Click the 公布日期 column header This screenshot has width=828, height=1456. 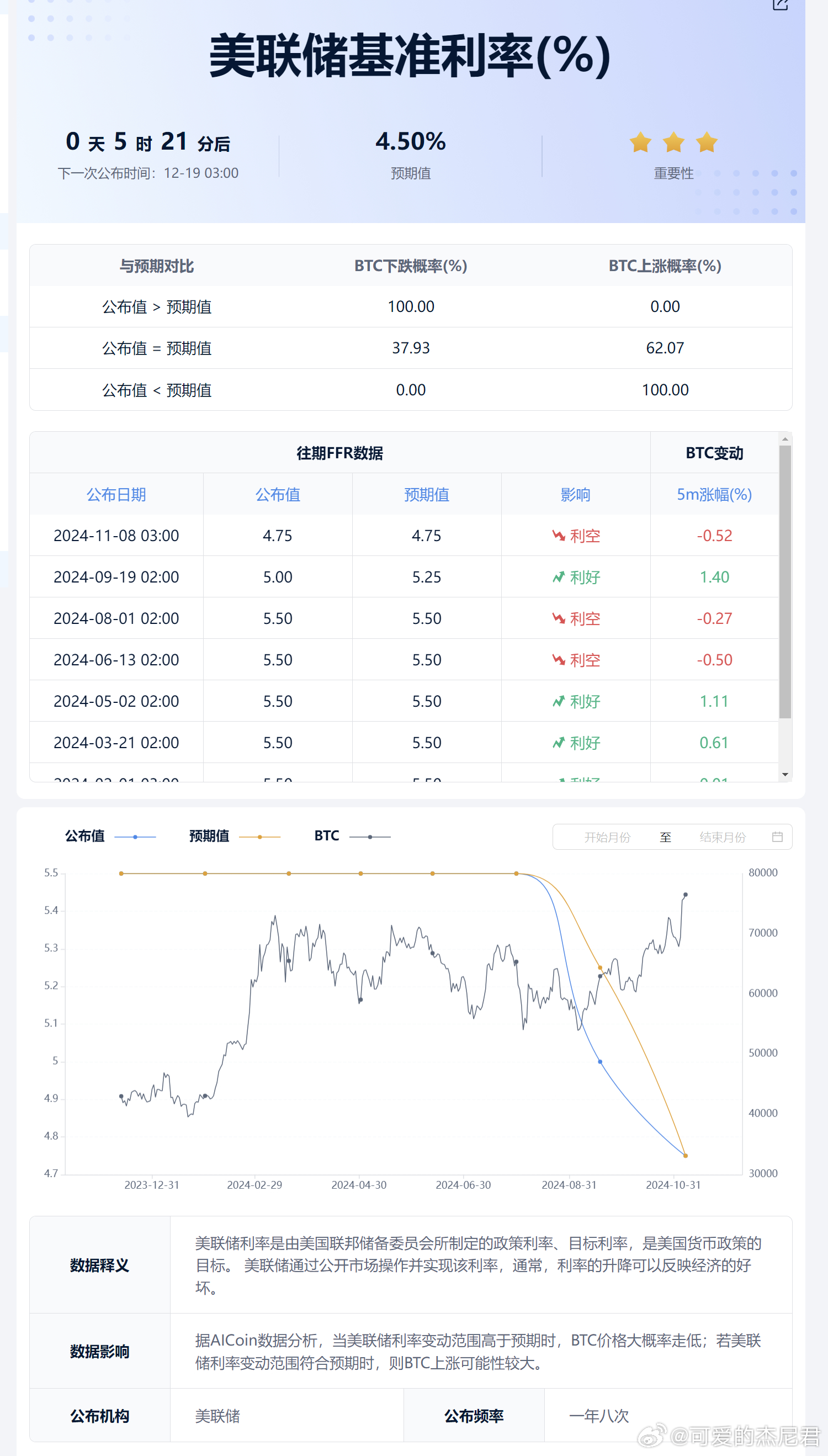(116, 494)
